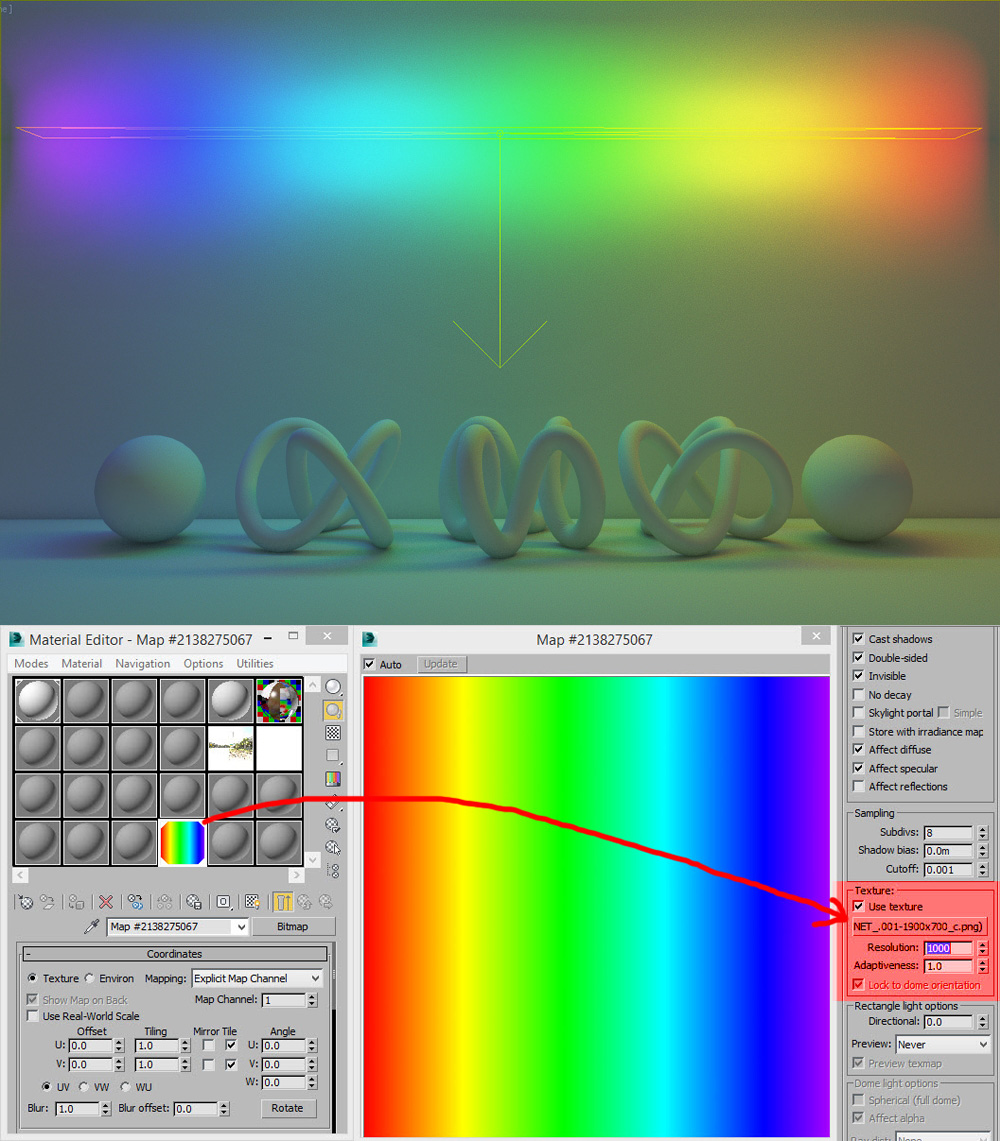
Task: Click the Video Color Check icon
Action: (x=333, y=779)
